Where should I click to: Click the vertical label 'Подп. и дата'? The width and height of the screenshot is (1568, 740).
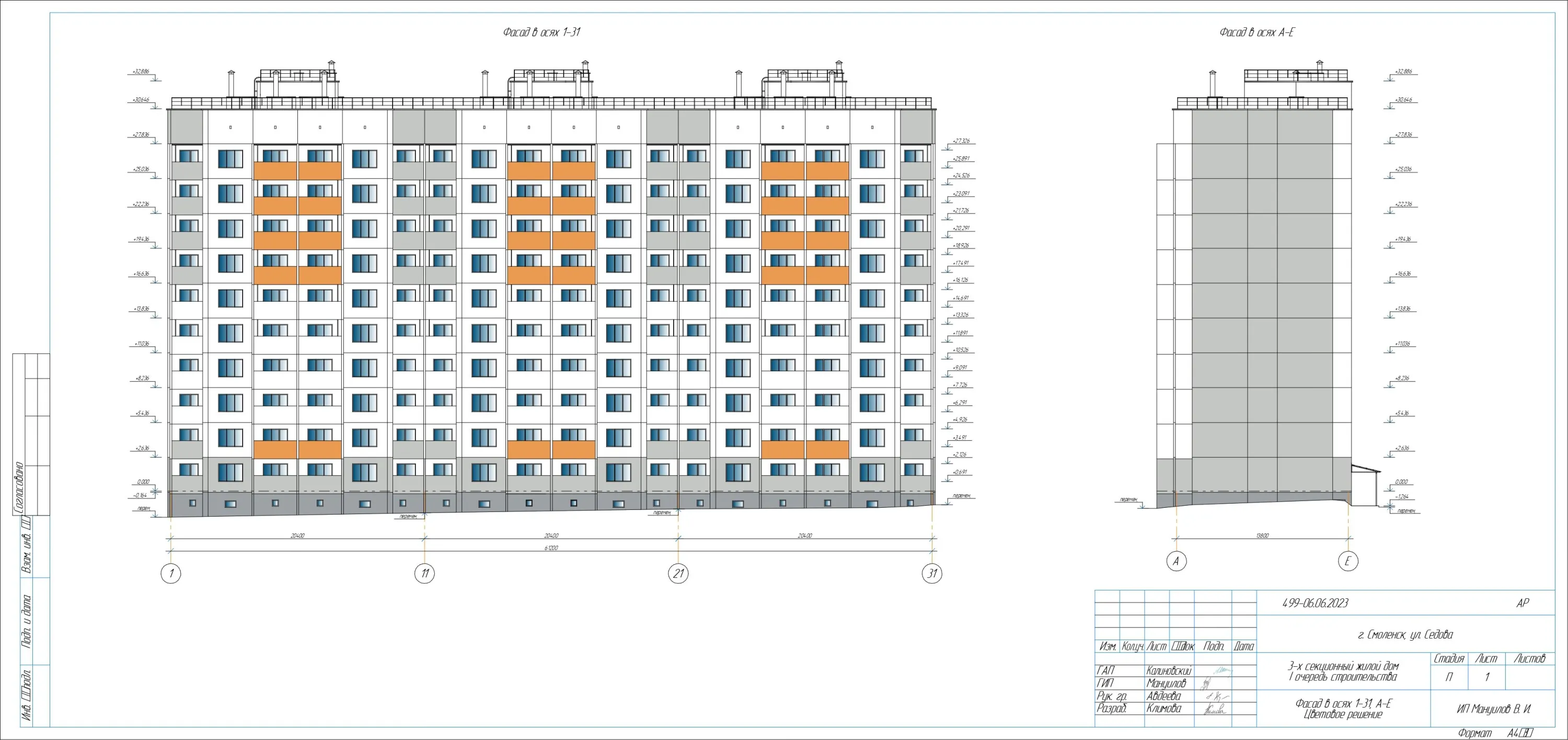[25, 621]
